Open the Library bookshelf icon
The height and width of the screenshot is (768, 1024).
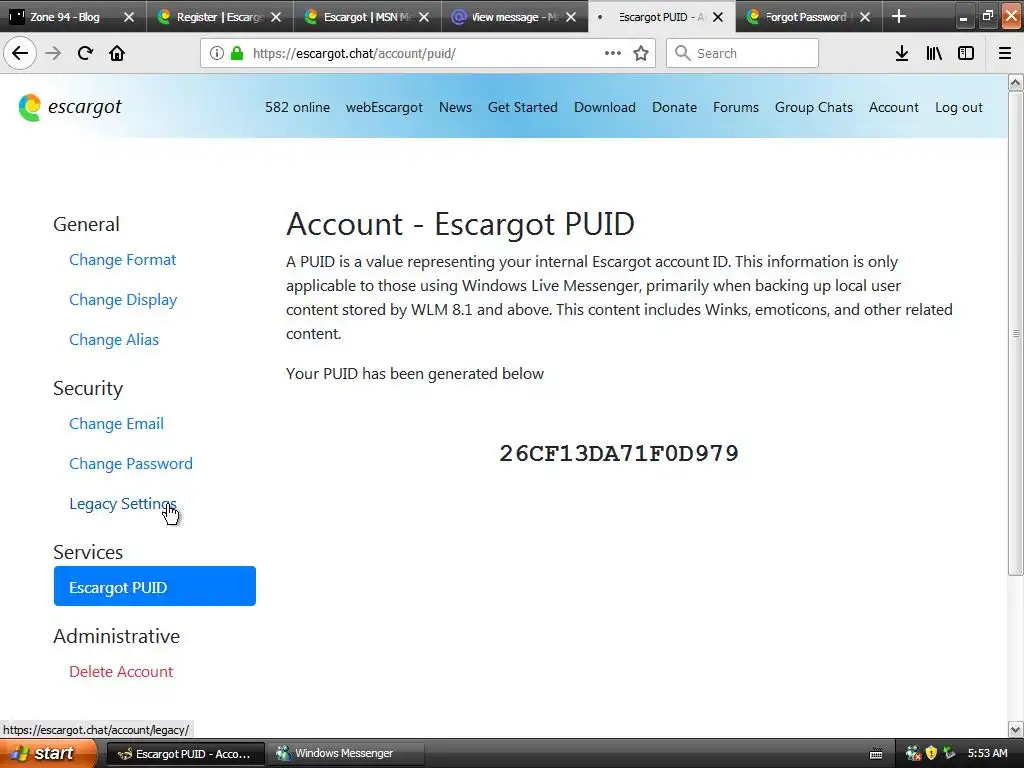934,53
